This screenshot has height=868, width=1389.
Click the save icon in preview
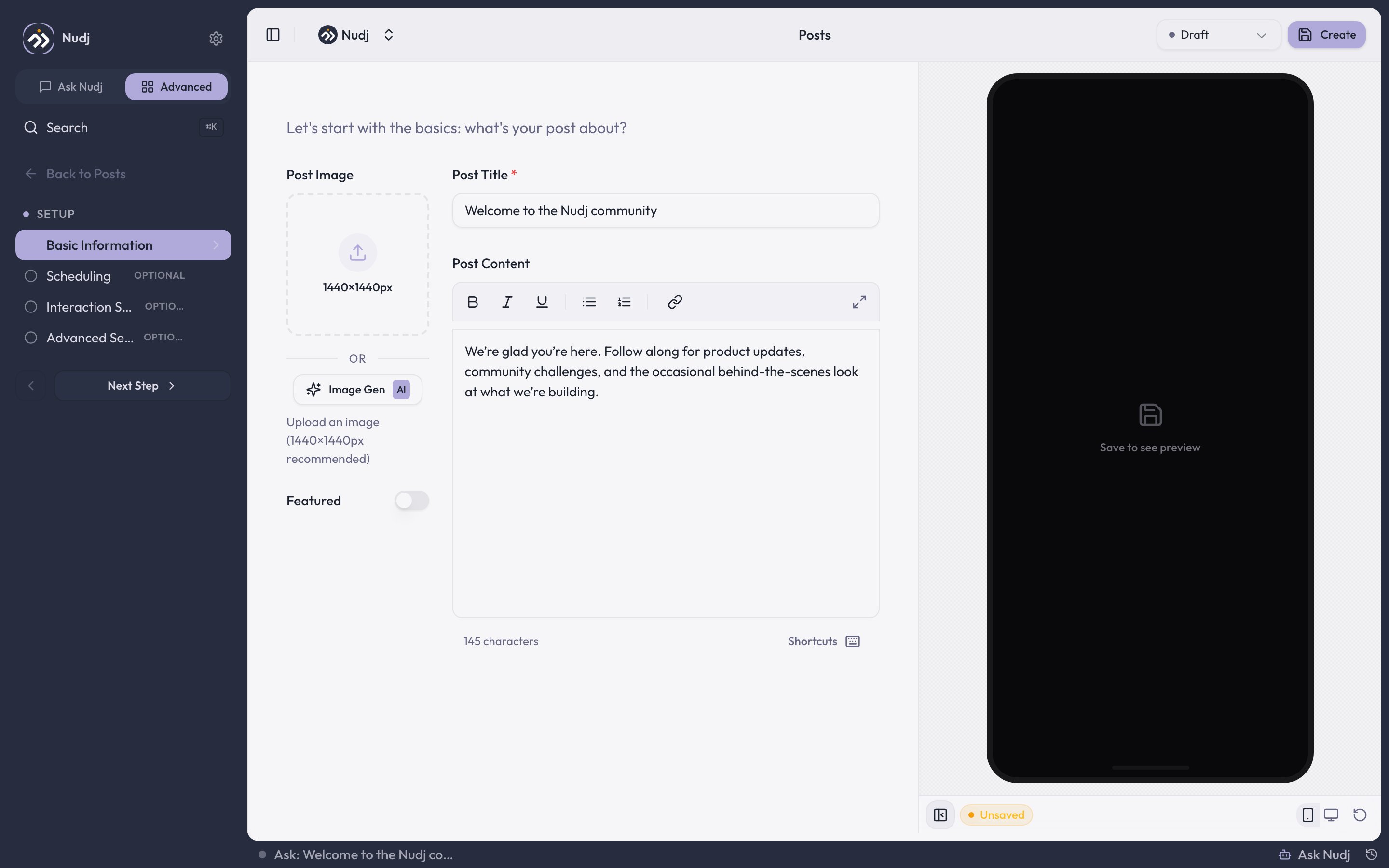pyautogui.click(x=1150, y=415)
